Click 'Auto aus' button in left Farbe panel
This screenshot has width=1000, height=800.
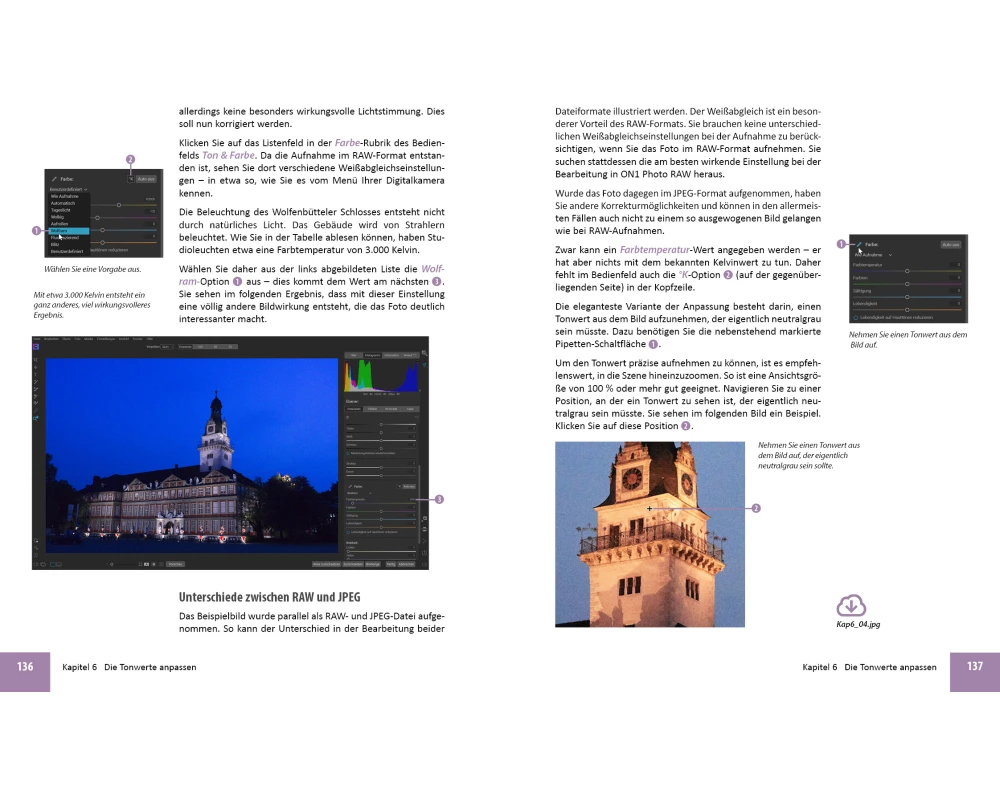coord(146,178)
